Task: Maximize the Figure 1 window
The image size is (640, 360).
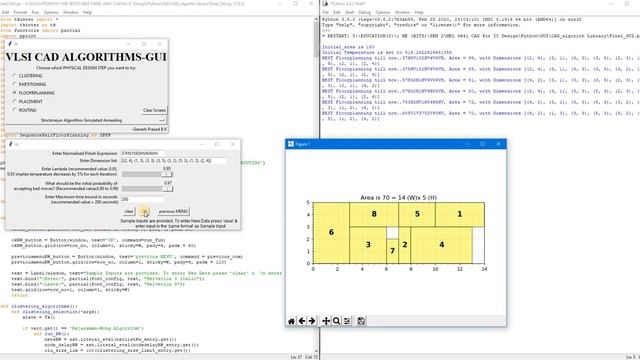Action: pyautogui.click(x=482, y=144)
